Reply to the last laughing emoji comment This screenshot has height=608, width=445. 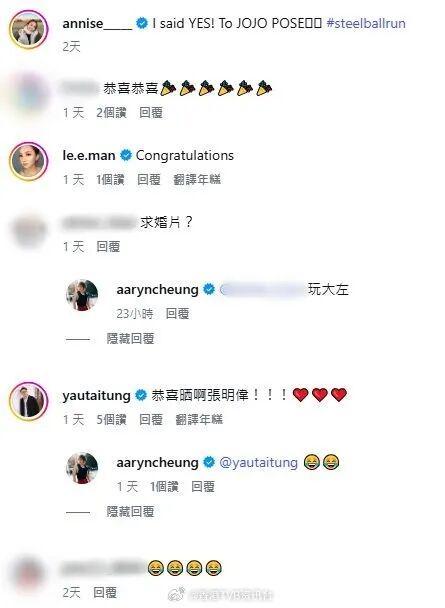tap(105, 592)
